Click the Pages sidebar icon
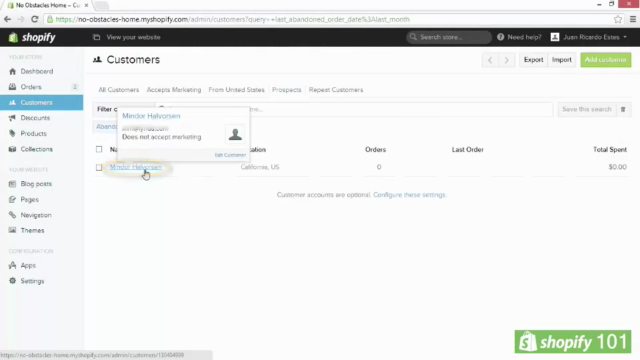 click(x=13, y=200)
